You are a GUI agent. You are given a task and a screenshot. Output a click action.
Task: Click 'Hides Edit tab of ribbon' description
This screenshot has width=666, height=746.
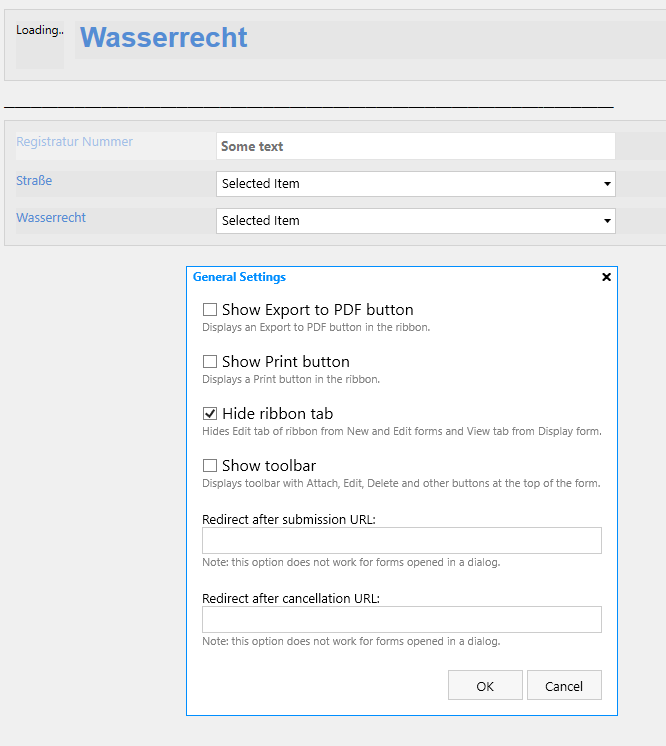click(402, 431)
